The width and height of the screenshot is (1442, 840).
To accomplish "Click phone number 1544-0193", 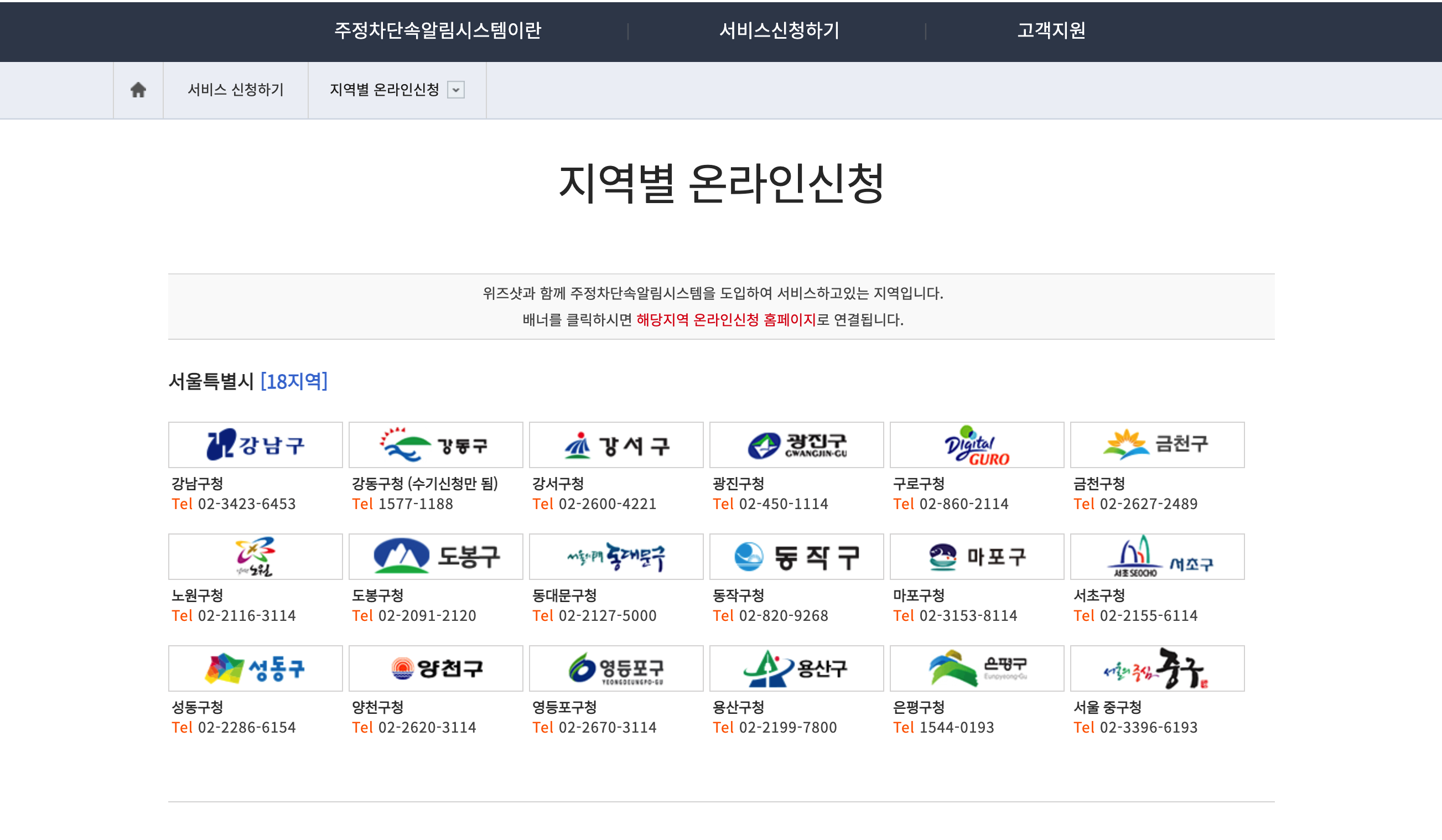I will click(x=957, y=727).
